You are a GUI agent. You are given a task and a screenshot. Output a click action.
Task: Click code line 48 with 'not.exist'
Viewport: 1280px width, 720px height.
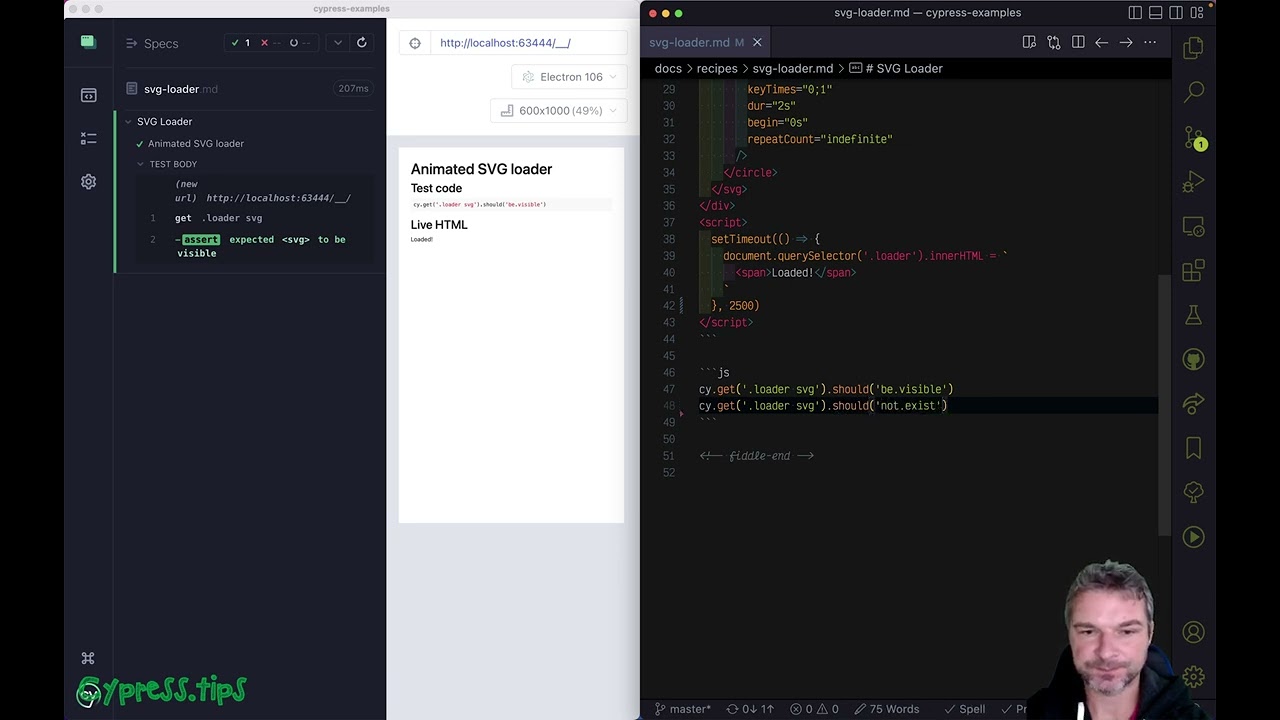tap(823, 406)
